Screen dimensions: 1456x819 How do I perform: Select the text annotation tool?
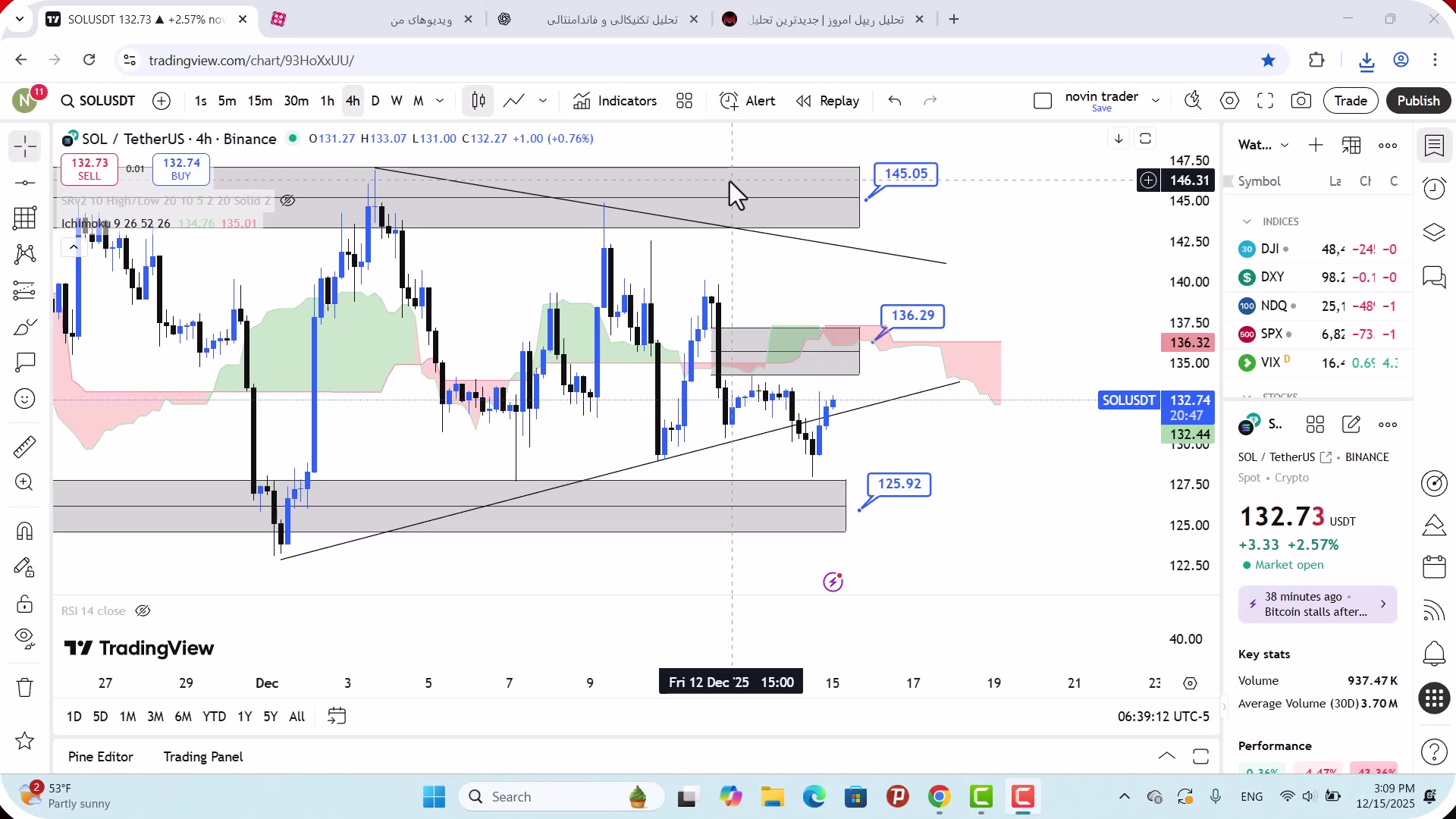pyautogui.click(x=24, y=362)
